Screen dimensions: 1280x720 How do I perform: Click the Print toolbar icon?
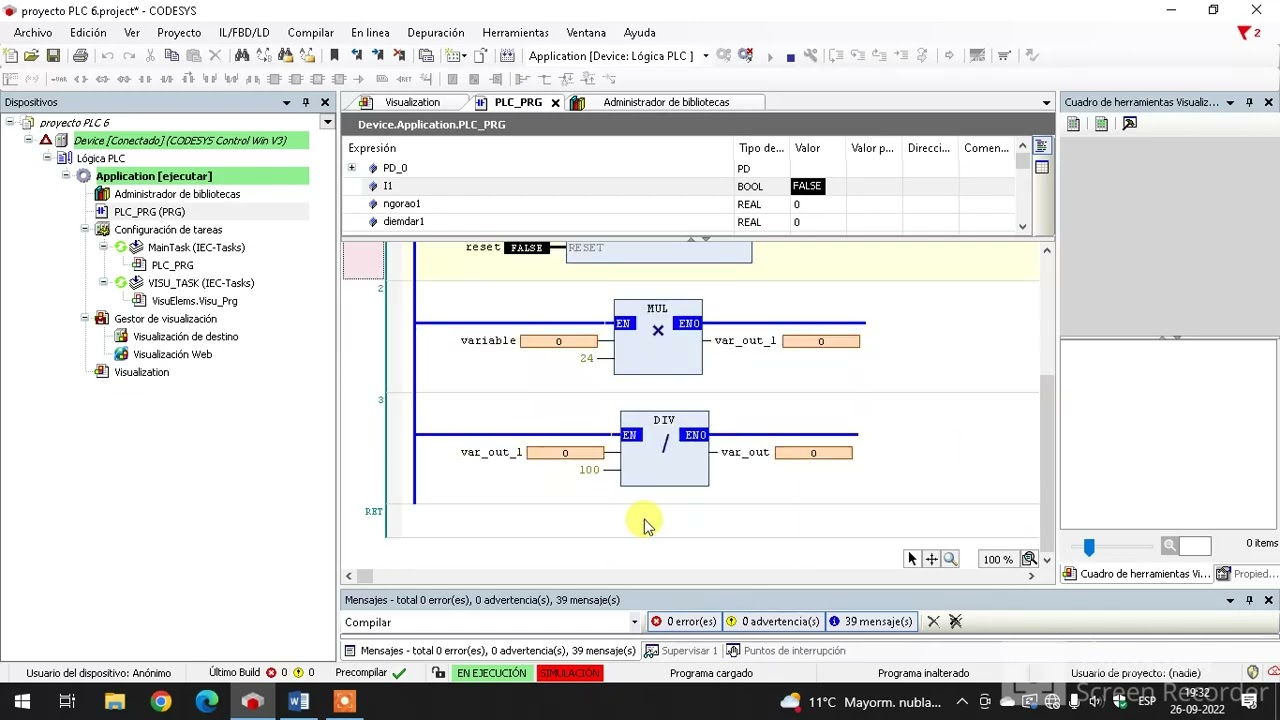pos(80,56)
